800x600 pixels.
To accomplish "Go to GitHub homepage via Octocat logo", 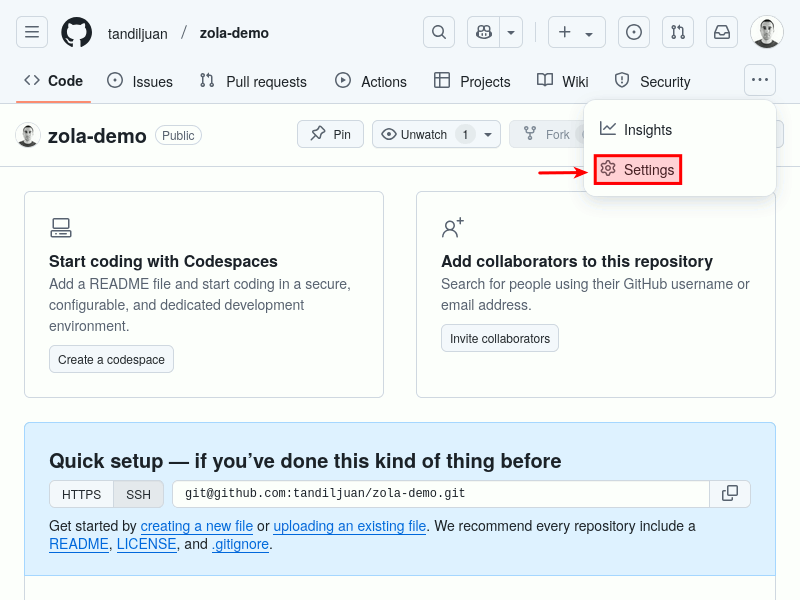I will pos(77,32).
